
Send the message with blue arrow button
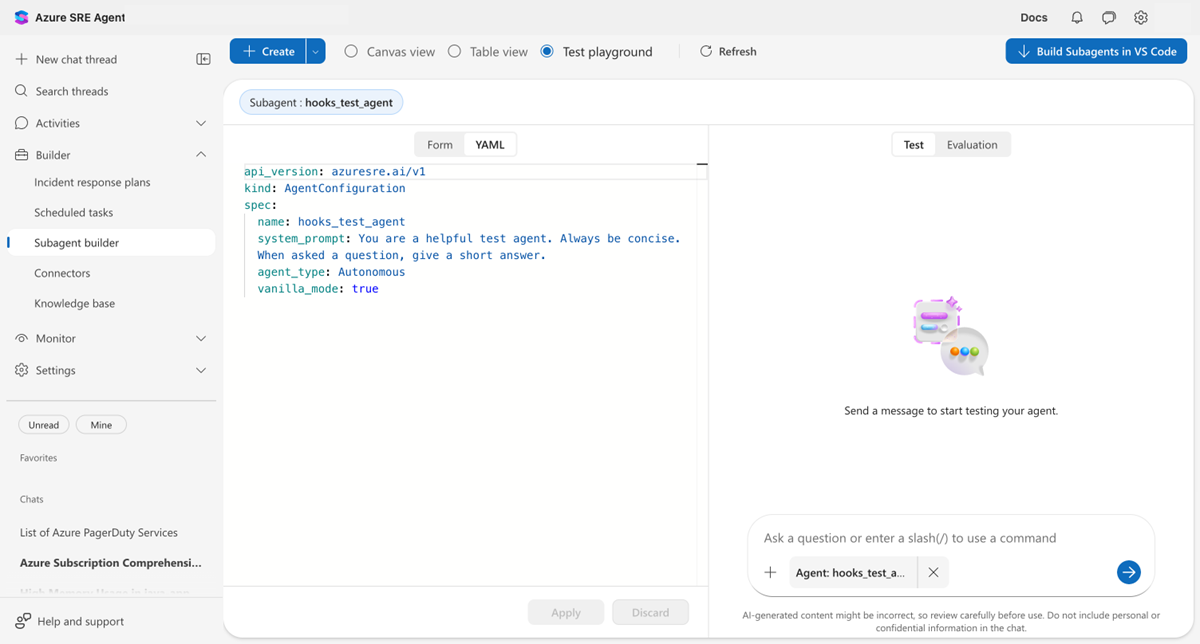point(1128,572)
